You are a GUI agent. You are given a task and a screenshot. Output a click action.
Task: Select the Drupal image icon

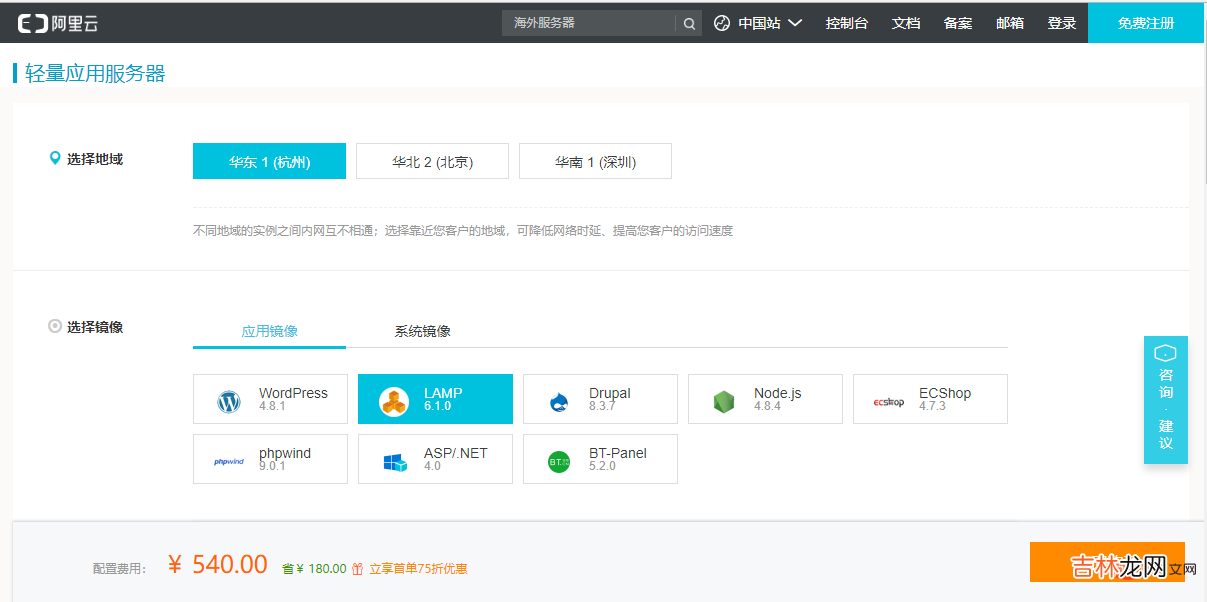(559, 402)
